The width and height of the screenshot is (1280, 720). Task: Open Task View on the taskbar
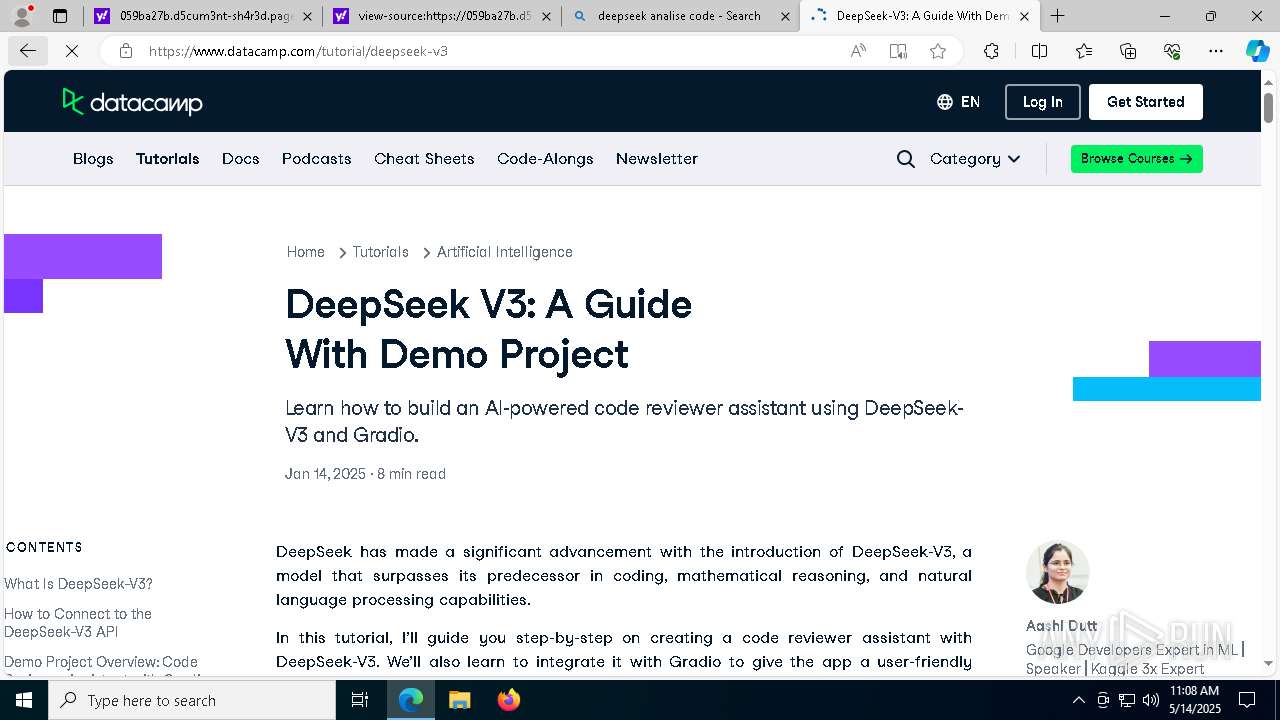(360, 700)
